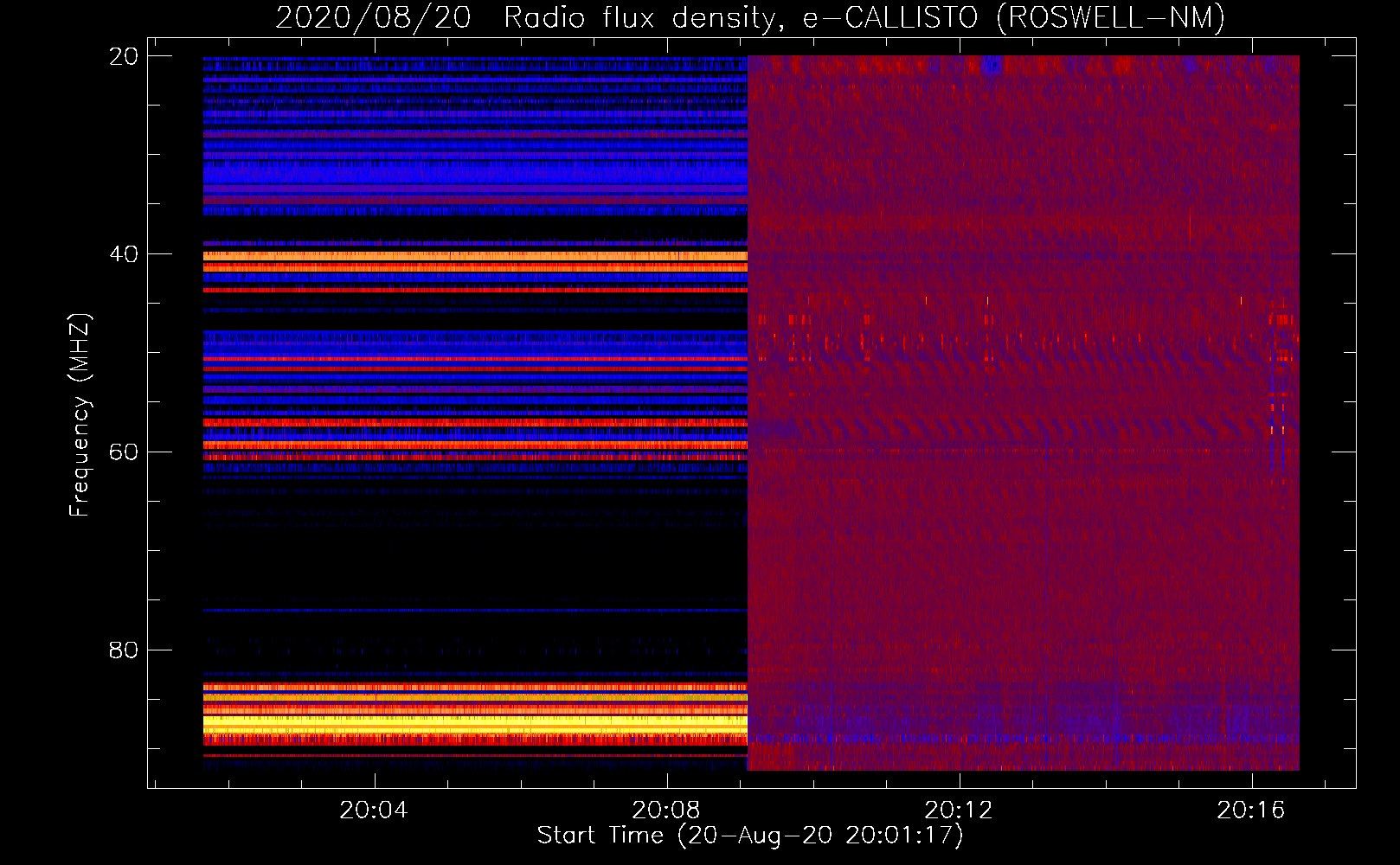Click the '20:12' time tick label
Image resolution: width=1400 pixels, height=865 pixels.
coord(959,811)
